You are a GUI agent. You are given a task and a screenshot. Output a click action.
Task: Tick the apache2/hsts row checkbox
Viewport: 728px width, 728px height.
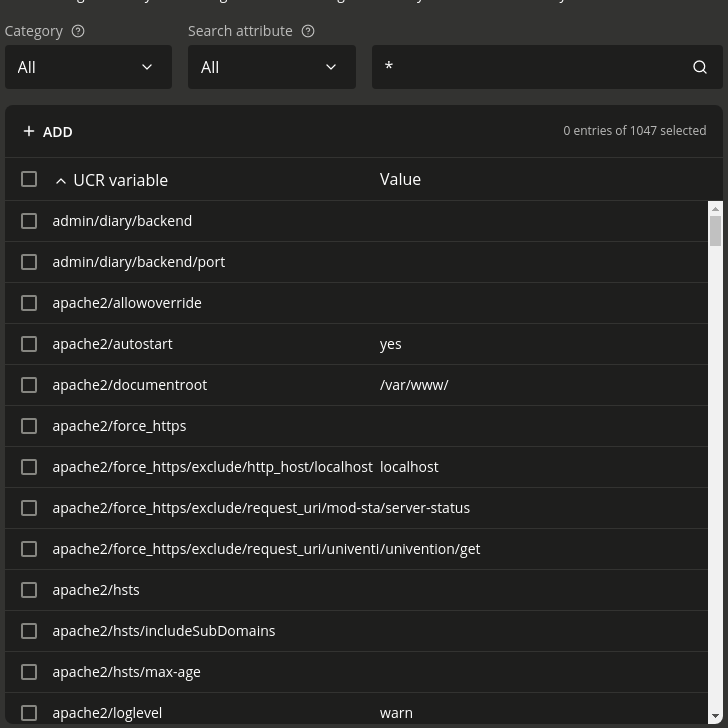pyautogui.click(x=29, y=590)
